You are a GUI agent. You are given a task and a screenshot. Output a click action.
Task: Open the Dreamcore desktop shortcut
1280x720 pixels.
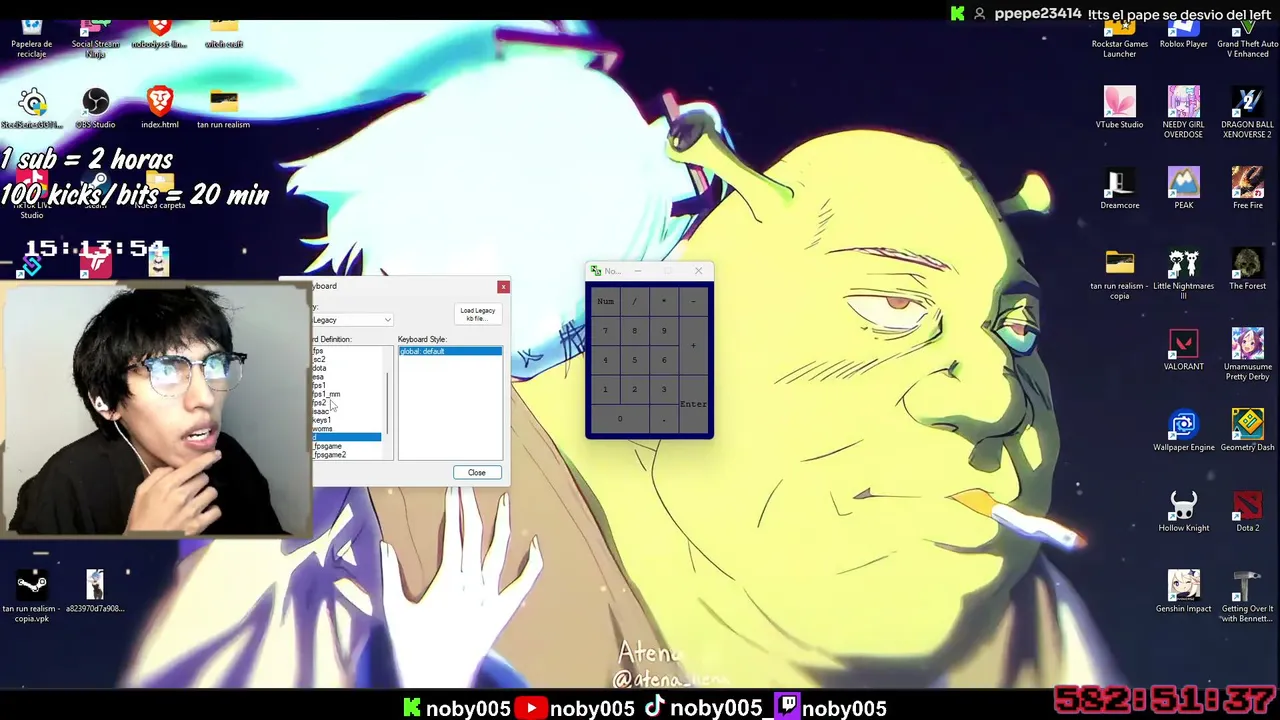[1119, 188]
